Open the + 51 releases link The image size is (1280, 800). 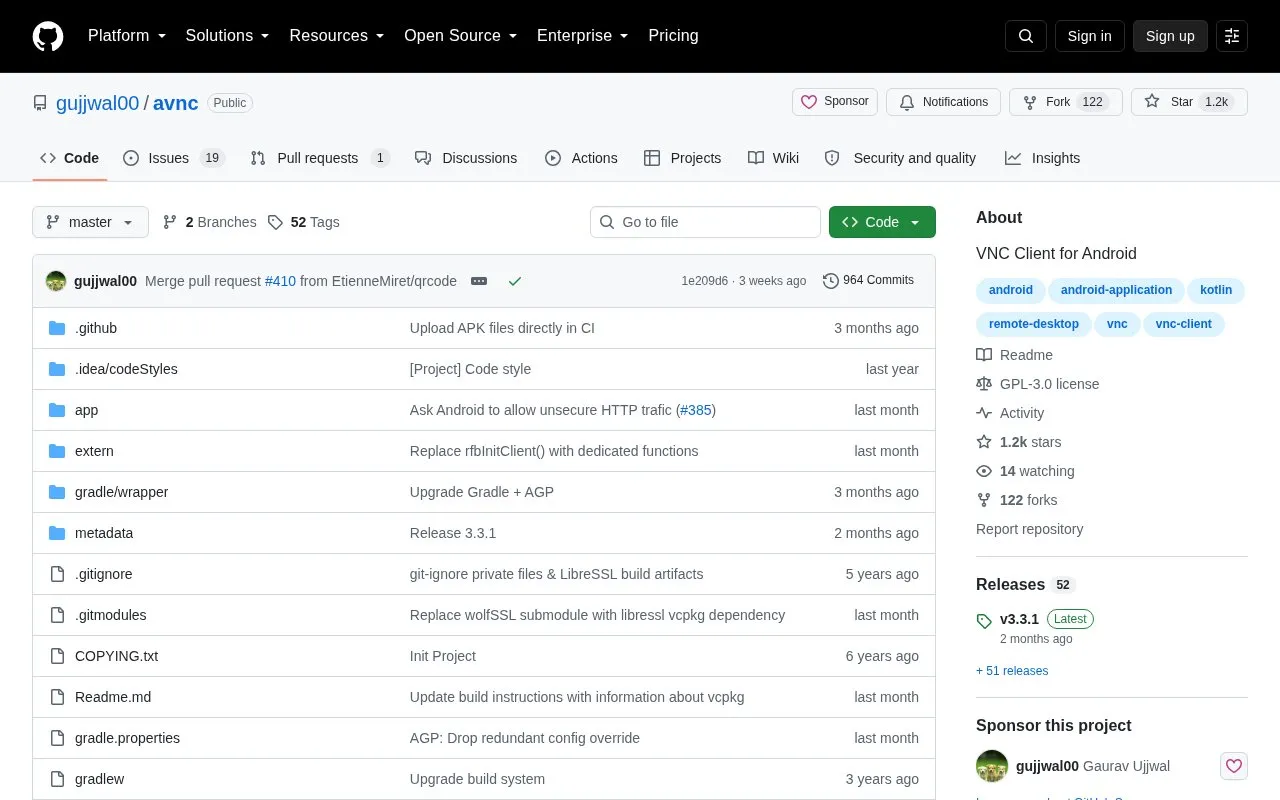point(1012,671)
